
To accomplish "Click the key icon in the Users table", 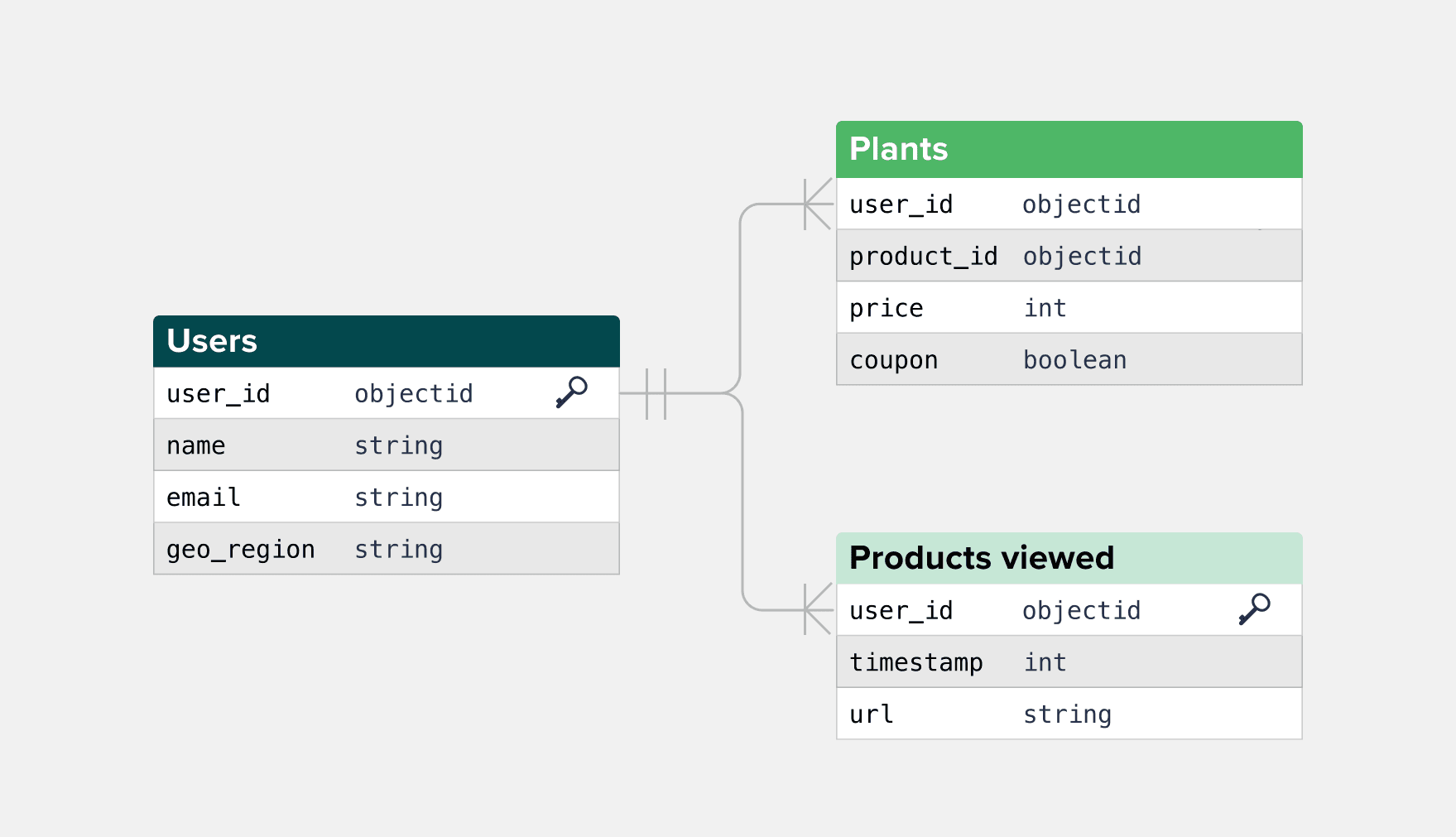I will [x=571, y=392].
